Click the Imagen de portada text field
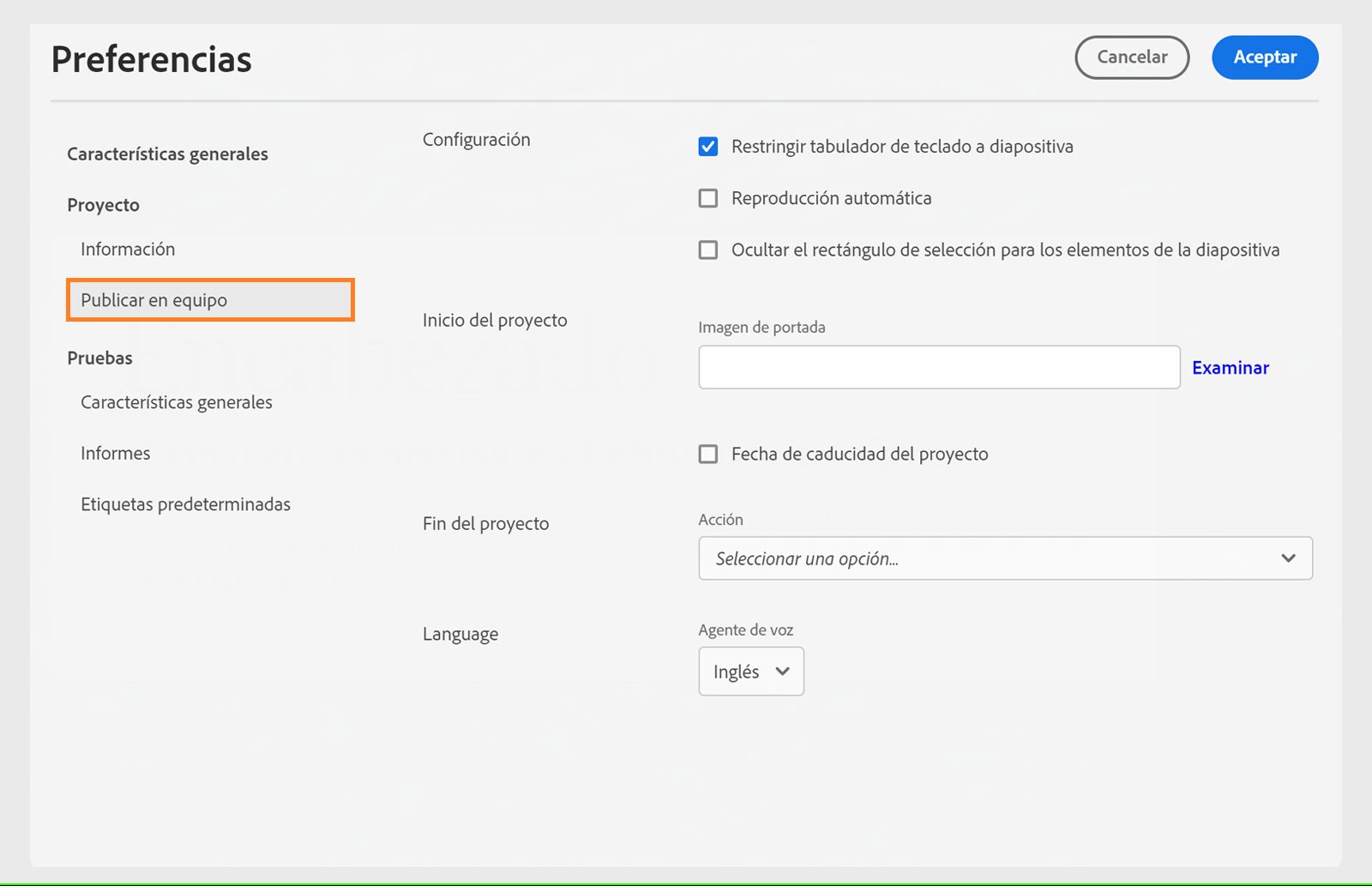The image size is (1372, 886). (939, 367)
